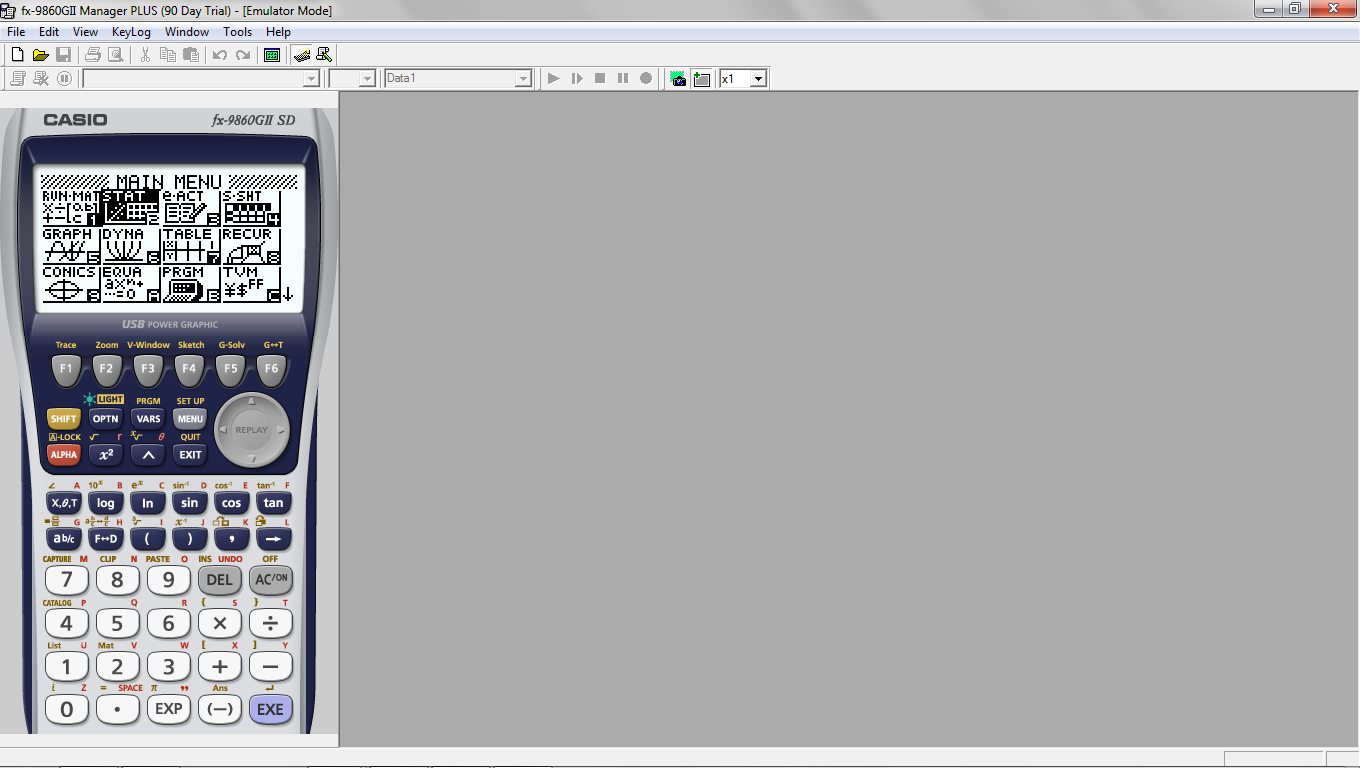
Task: Open the View menu
Action: tap(85, 32)
